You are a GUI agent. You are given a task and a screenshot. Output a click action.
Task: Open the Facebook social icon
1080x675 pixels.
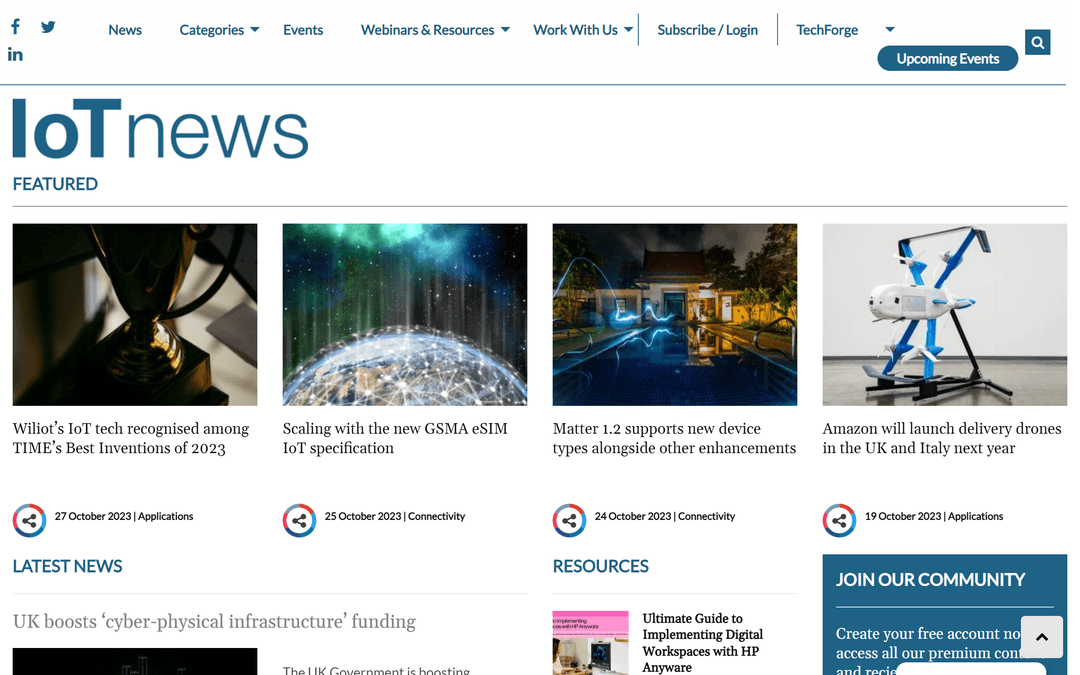coord(15,27)
